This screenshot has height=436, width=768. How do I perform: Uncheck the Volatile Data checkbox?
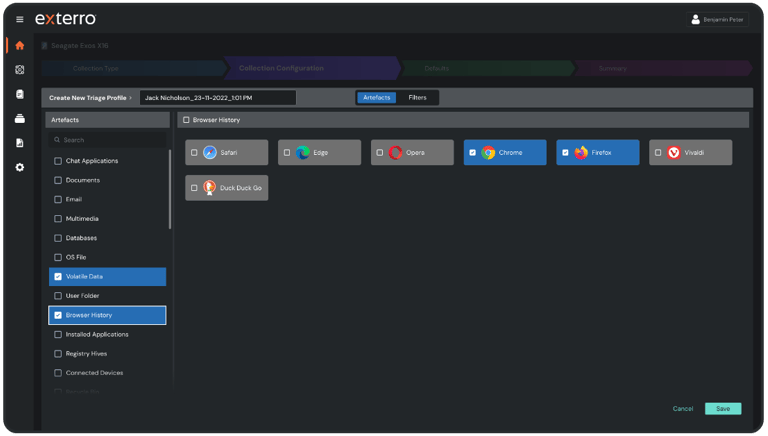tap(58, 277)
